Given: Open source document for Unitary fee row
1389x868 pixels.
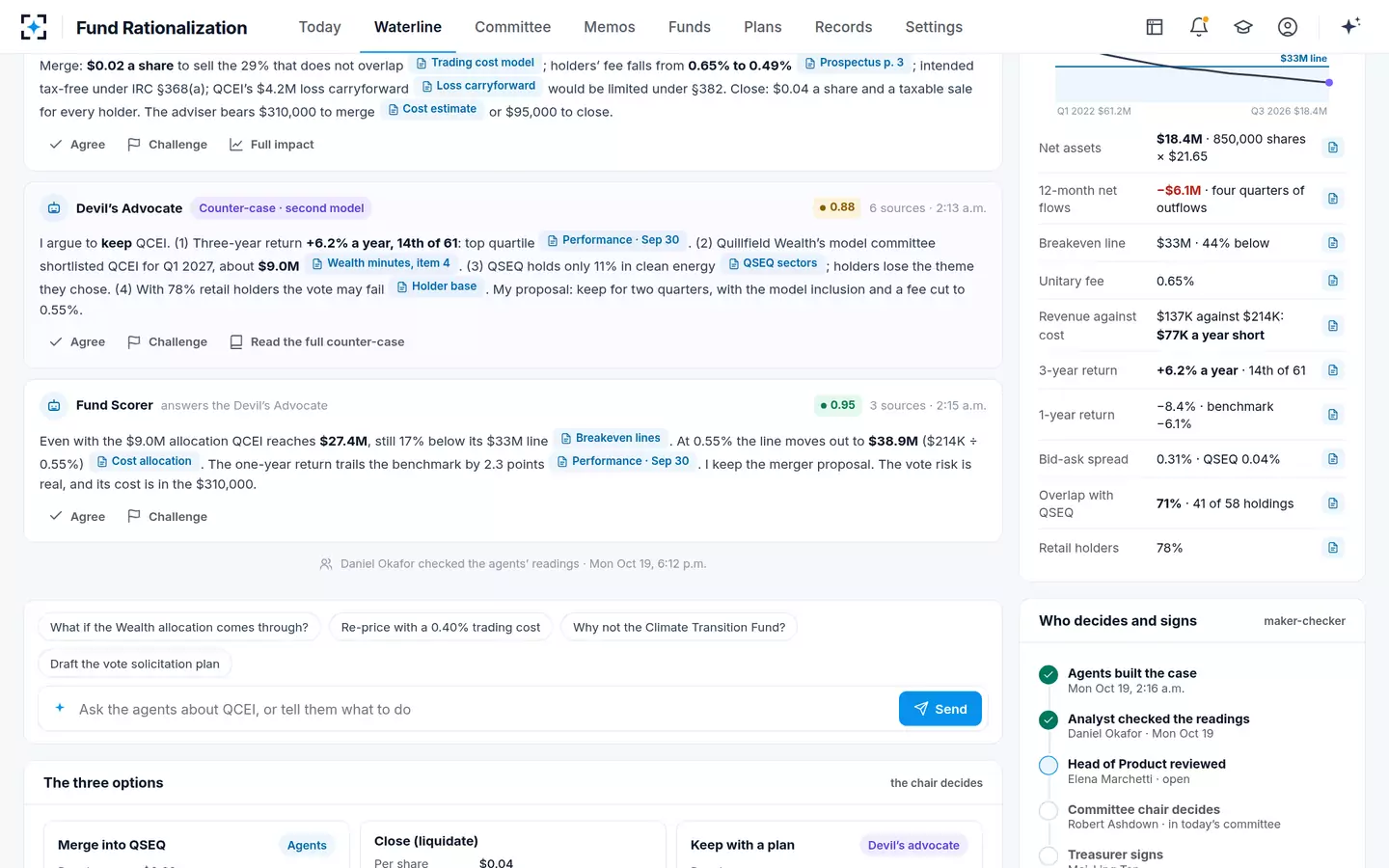Looking at the screenshot, I should click(1333, 281).
